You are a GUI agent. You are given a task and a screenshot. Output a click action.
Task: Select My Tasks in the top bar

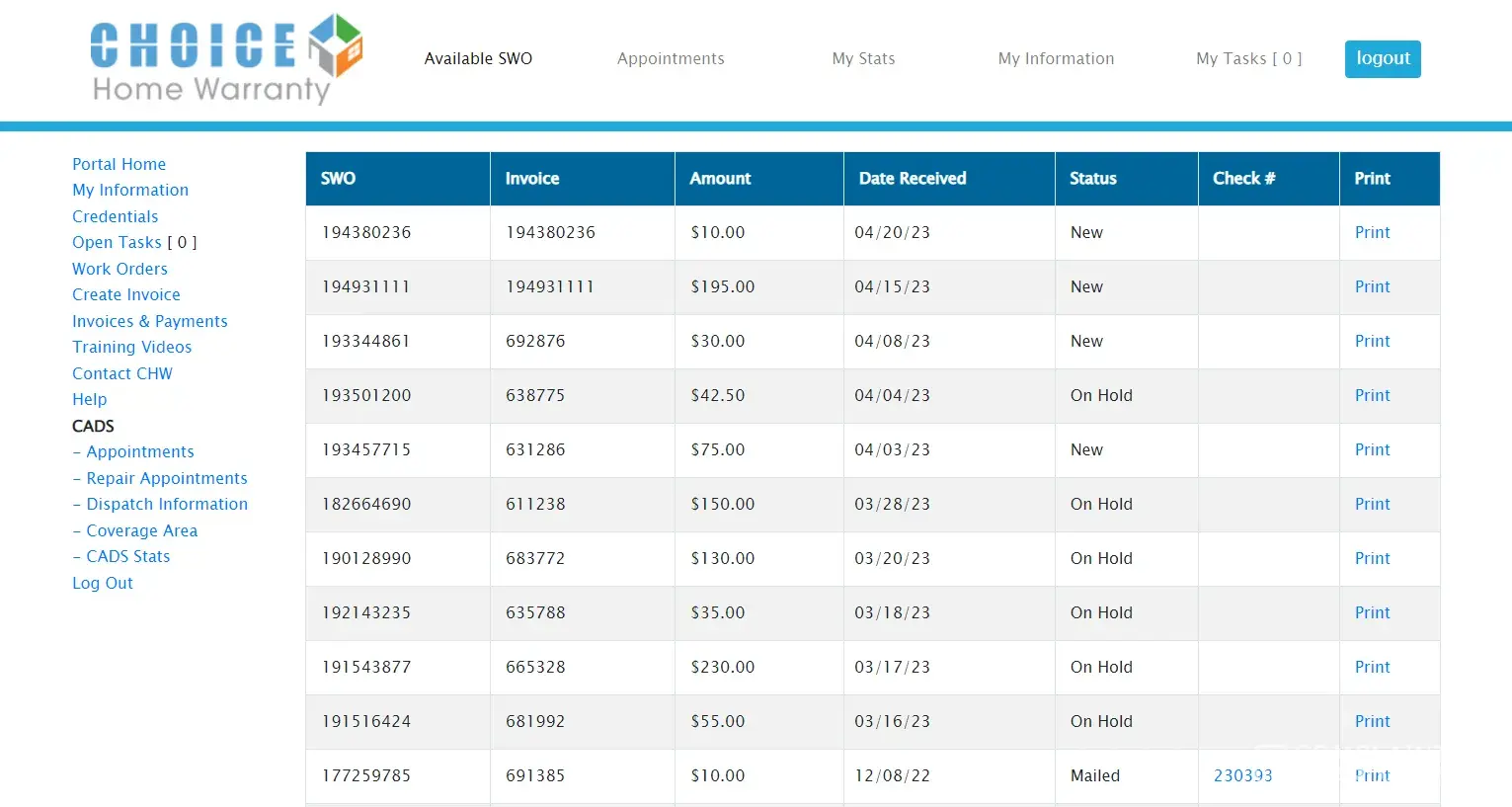click(1248, 59)
